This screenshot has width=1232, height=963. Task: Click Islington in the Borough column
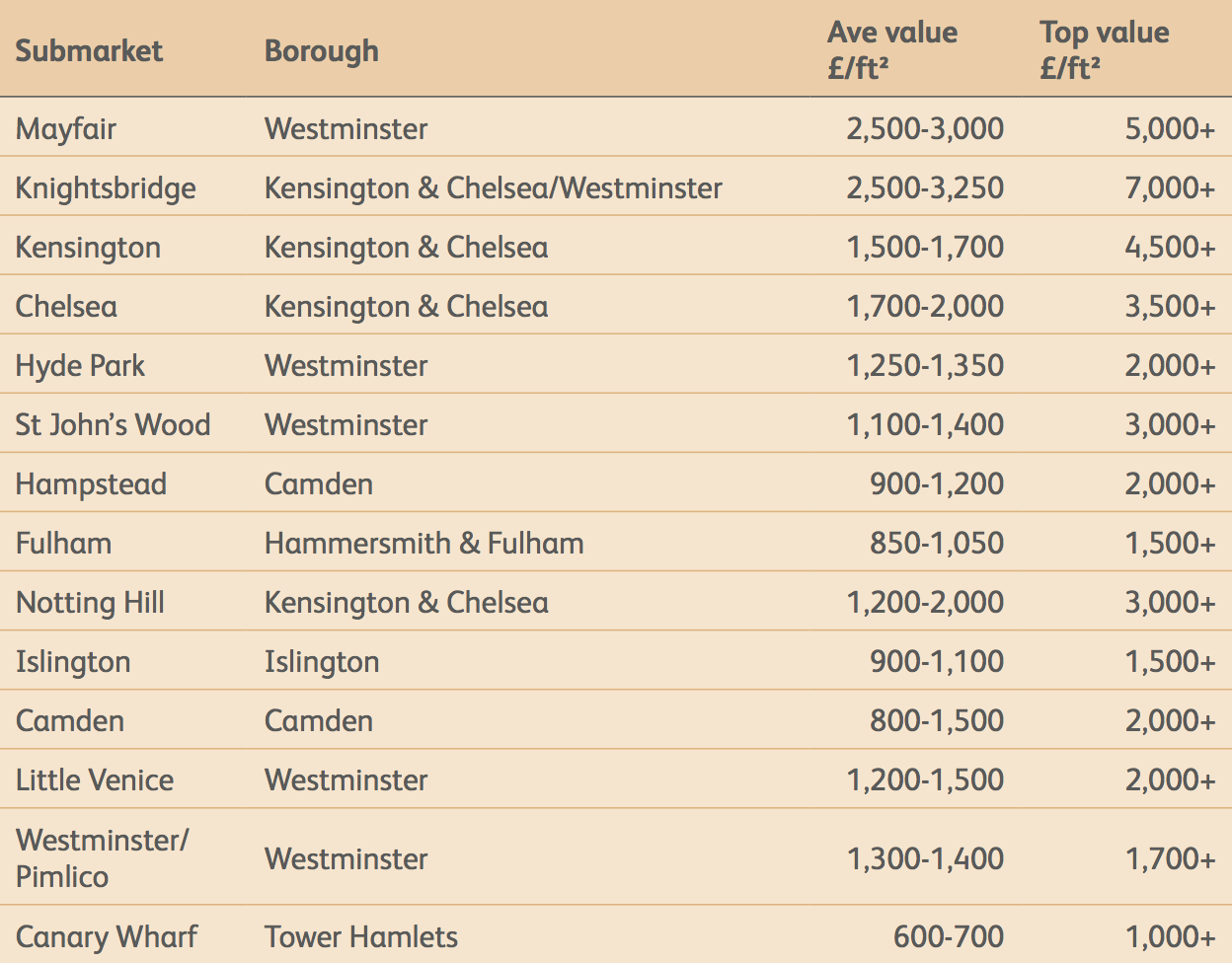321,662
